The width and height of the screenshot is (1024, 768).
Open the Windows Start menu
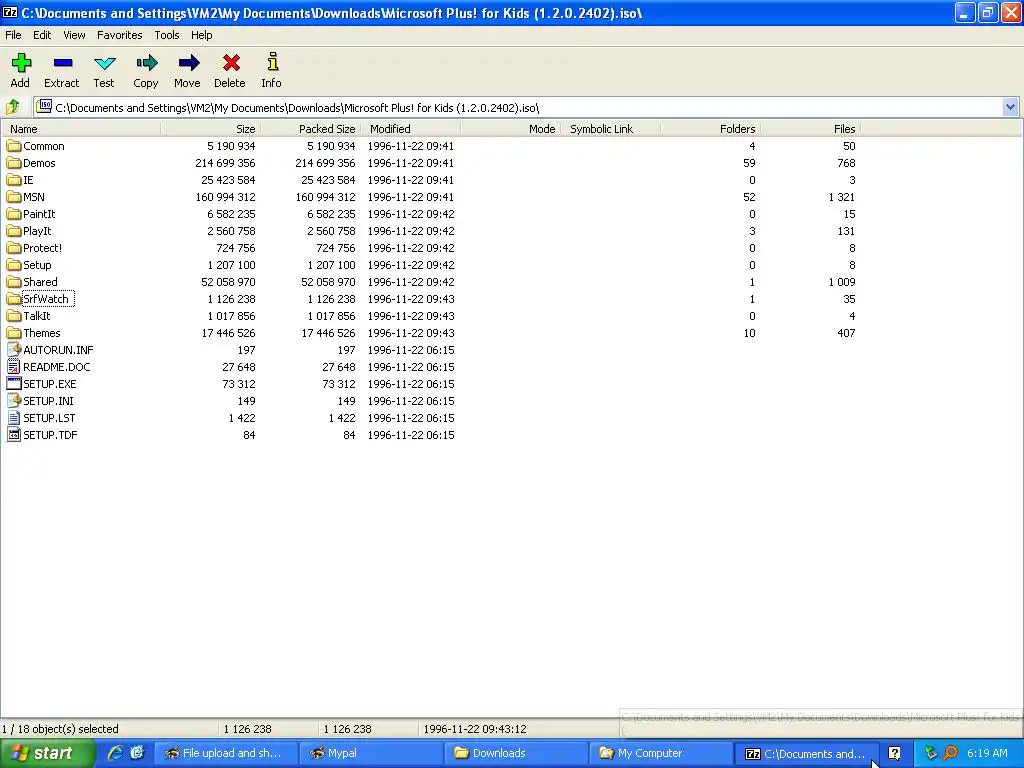(x=47, y=753)
